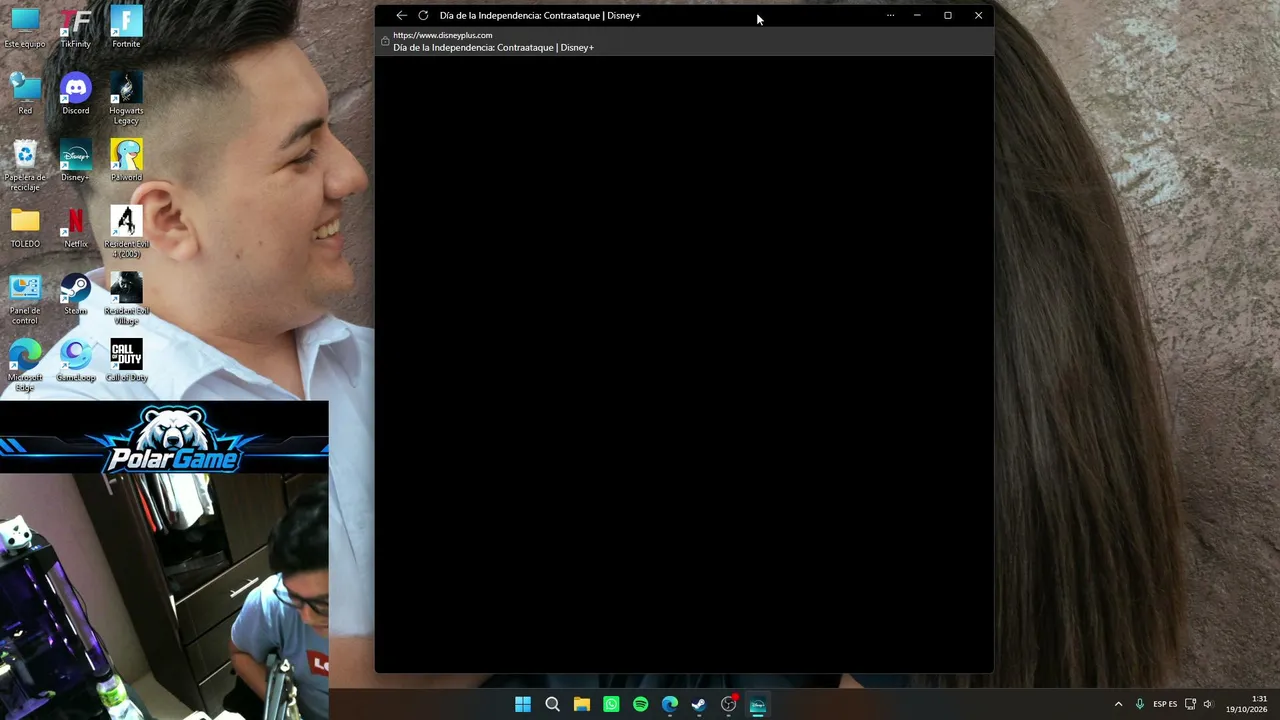This screenshot has width=1280, height=720.
Task: Open the network tray icon
Action: (1190, 704)
